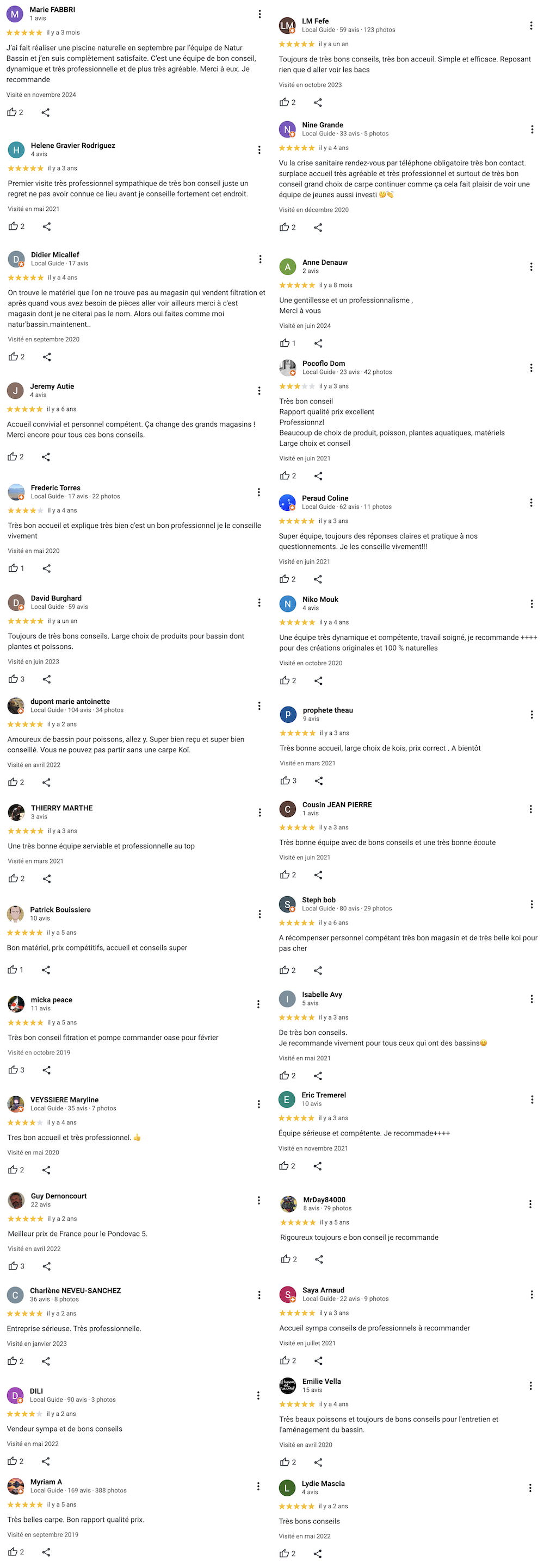Open the three-dot menu for Emilie Vella's review

pyautogui.click(x=530, y=1385)
